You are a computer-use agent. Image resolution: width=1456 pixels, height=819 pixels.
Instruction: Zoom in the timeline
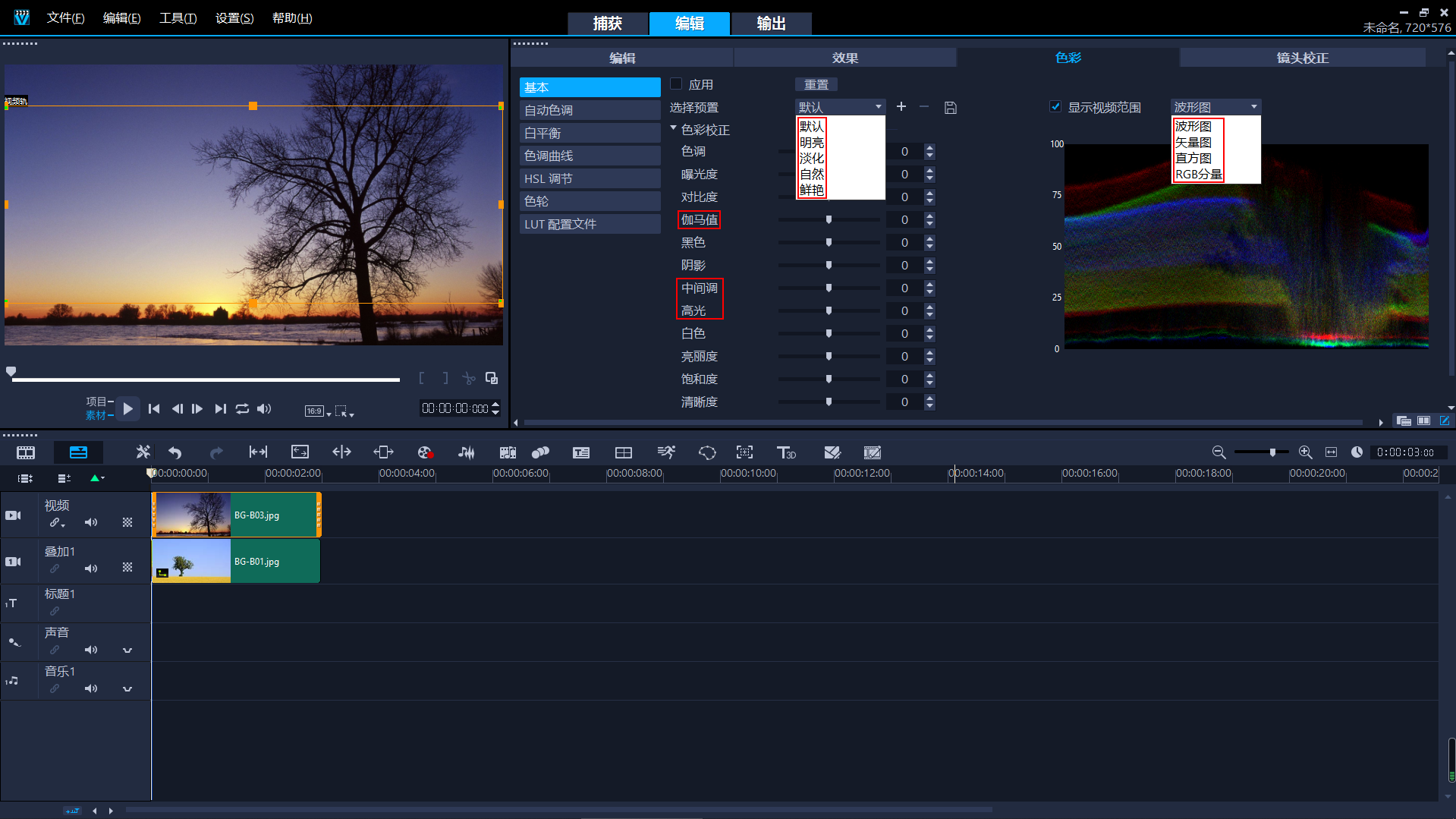coord(1305,452)
